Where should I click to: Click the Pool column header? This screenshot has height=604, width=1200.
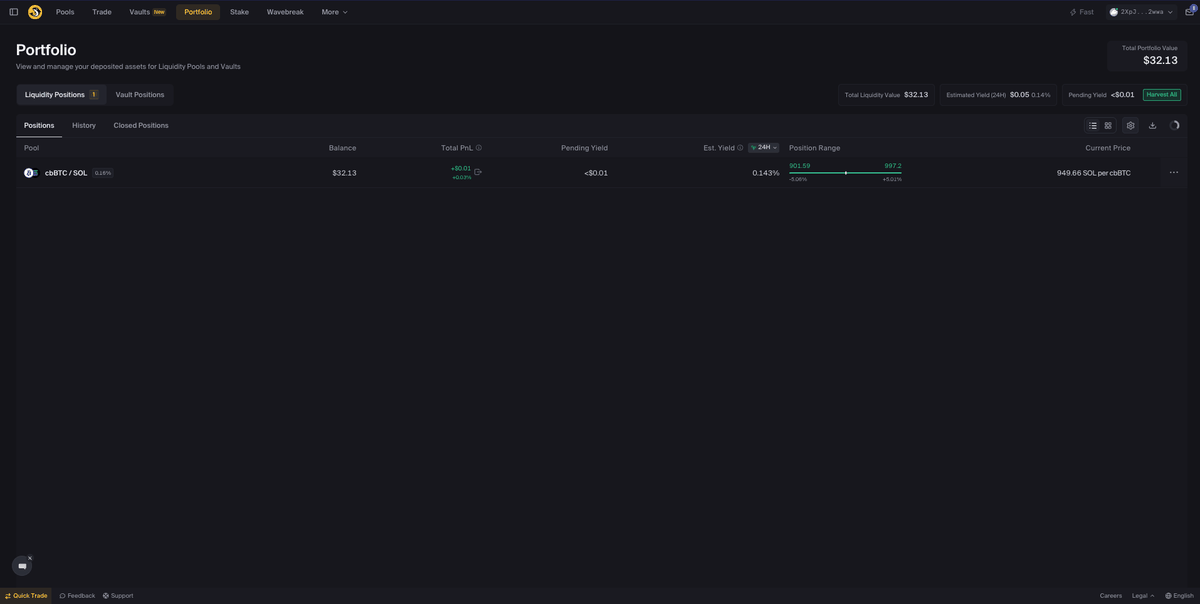tap(31, 148)
